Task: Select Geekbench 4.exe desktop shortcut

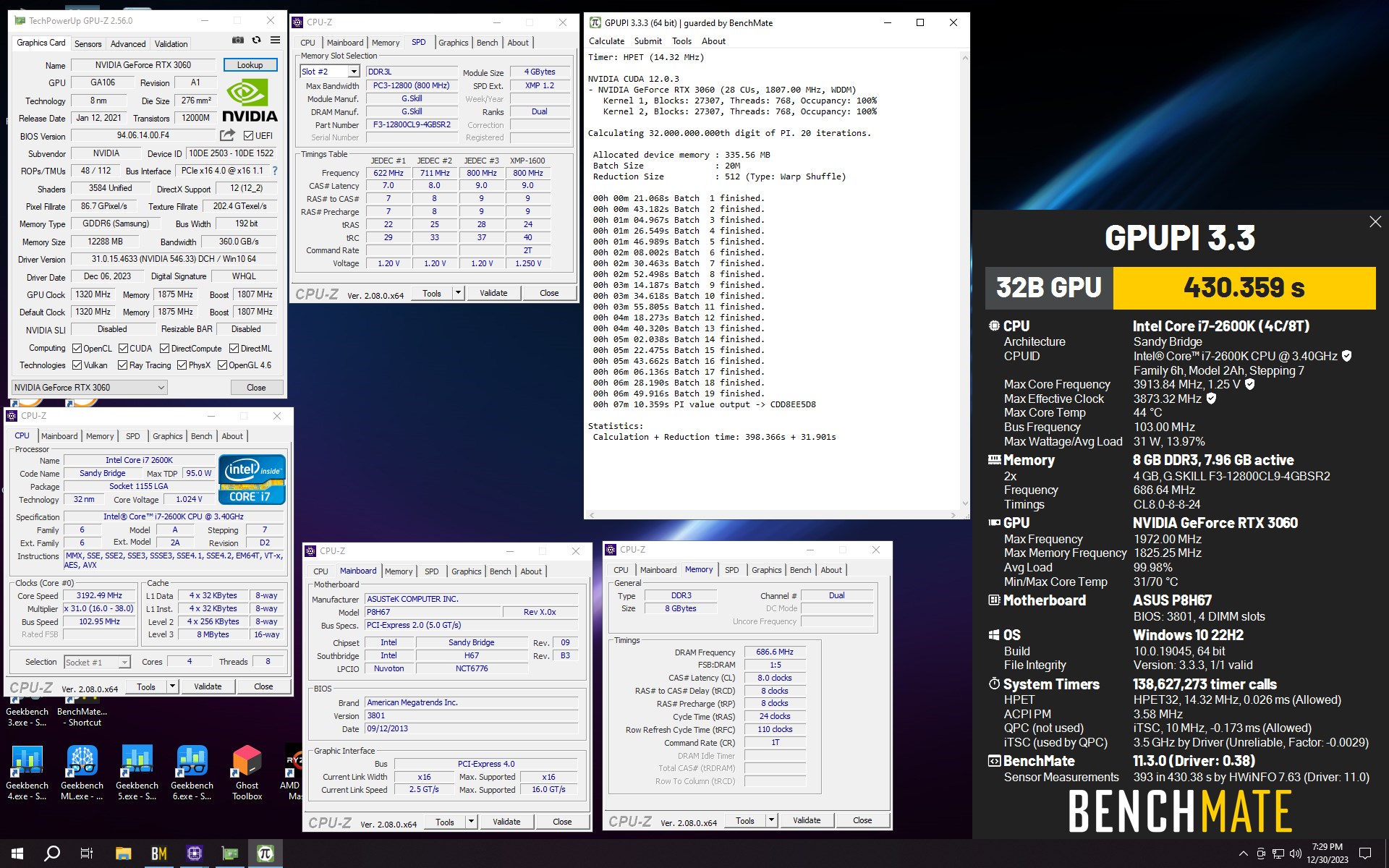Action: (x=27, y=772)
